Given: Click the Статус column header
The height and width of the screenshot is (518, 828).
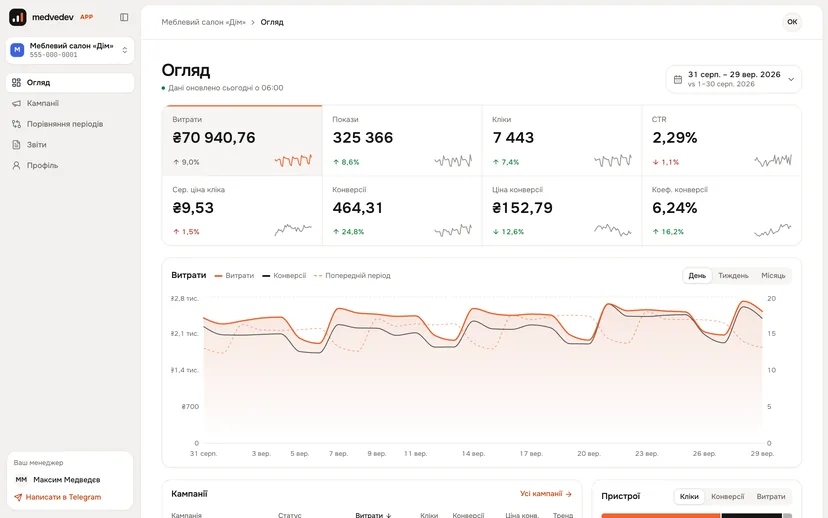Looking at the screenshot, I should pyautogui.click(x=289, y=515).
